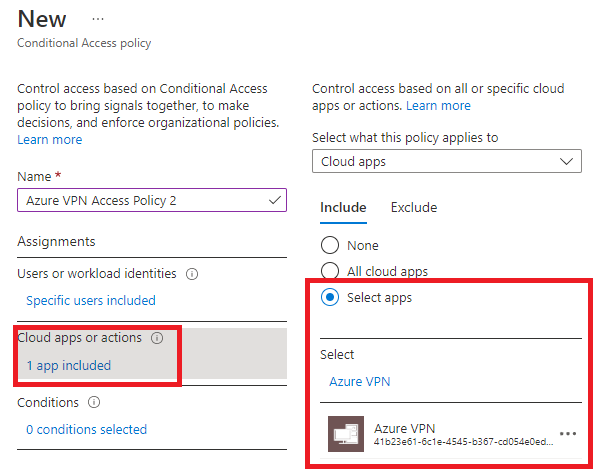Click the Azure VPN link under Select
Viewport: 605px width, 472px height.
pyautogui.click(x=360, y=382)
